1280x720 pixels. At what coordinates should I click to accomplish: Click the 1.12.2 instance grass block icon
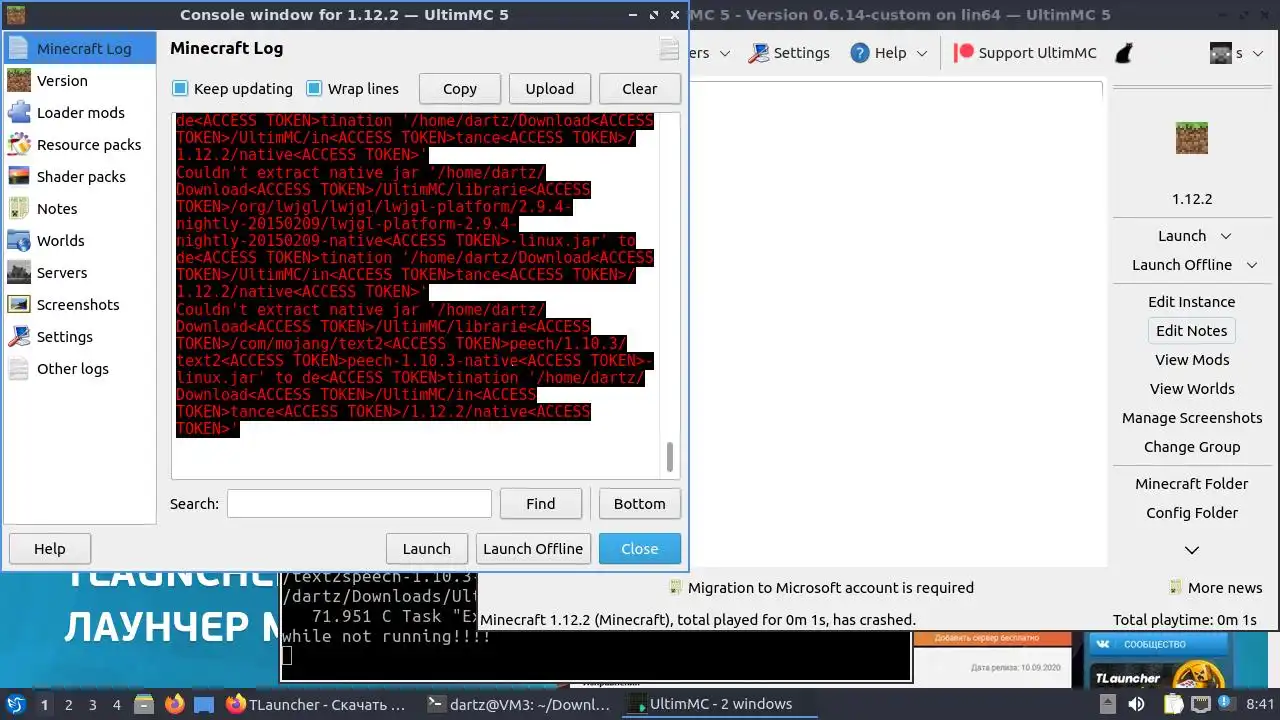(1192, 138)
